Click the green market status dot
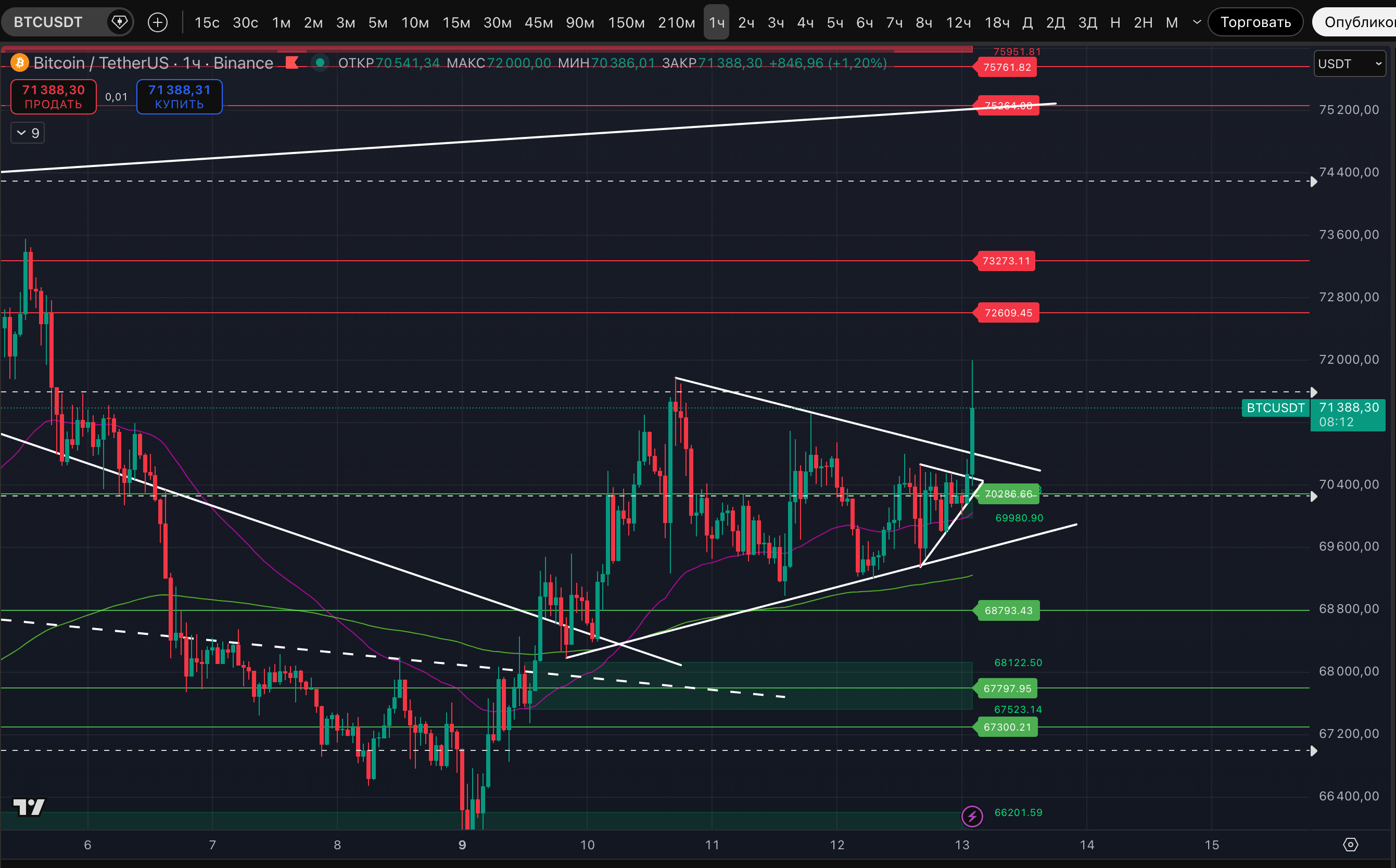This screenshot has width=1396, height=868. click(320, 62)
